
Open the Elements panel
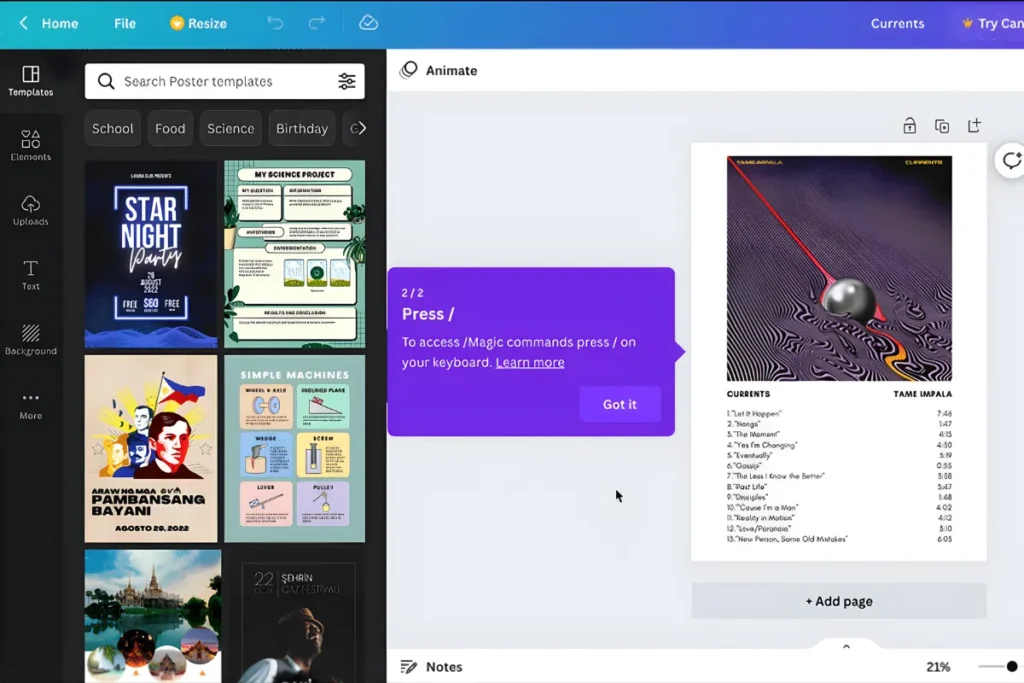(x=31, y=143)
